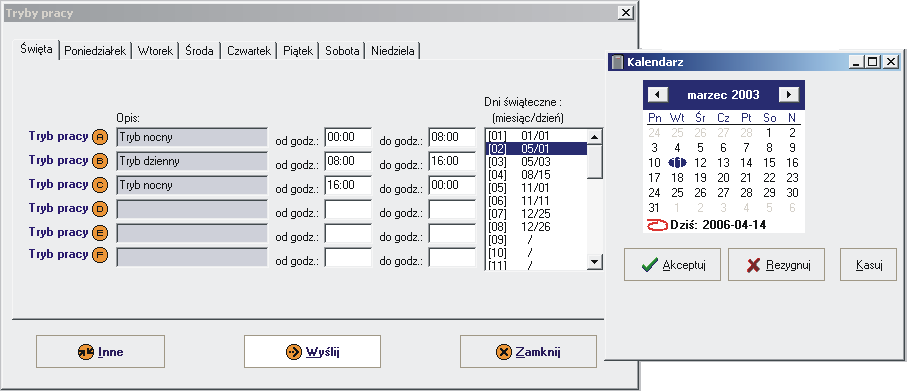Click Rezygnuj to cancel calendar
The width and height of the screenshot is (907, 391).
(x=776, y=265)
